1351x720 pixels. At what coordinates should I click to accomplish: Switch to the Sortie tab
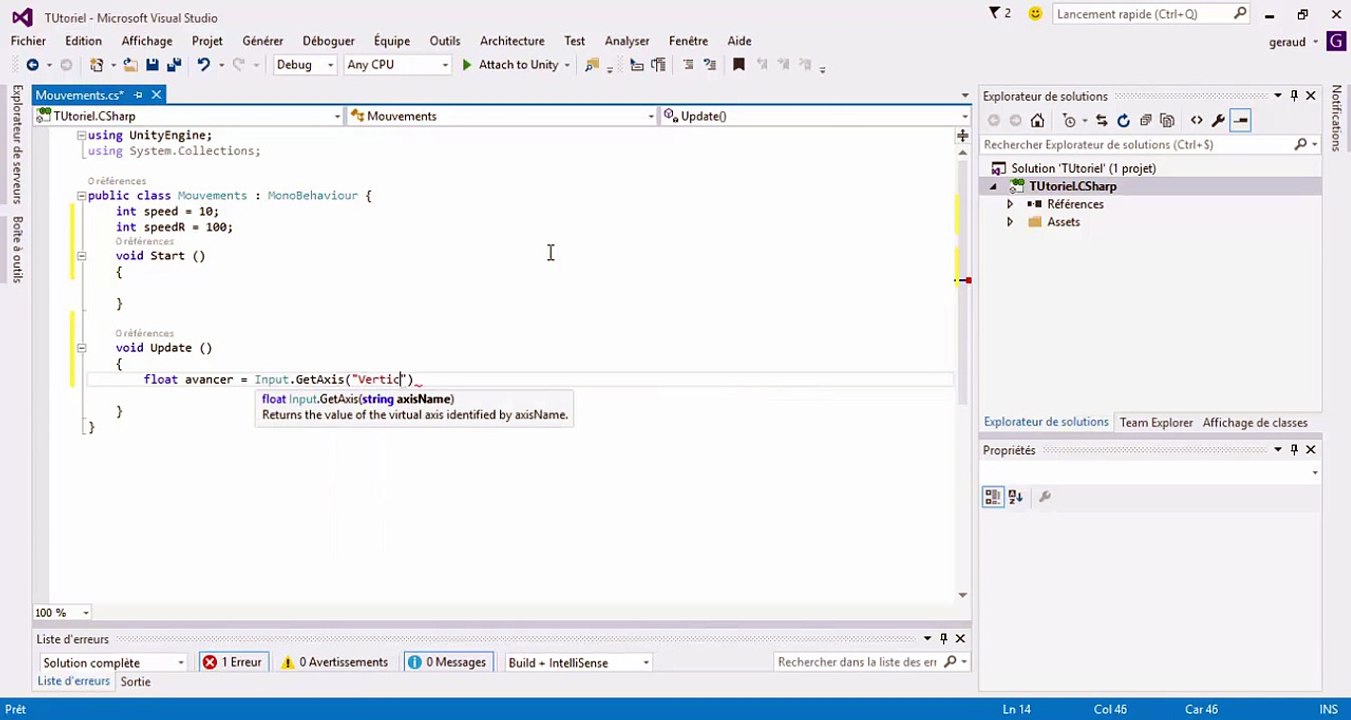[135, 681]
